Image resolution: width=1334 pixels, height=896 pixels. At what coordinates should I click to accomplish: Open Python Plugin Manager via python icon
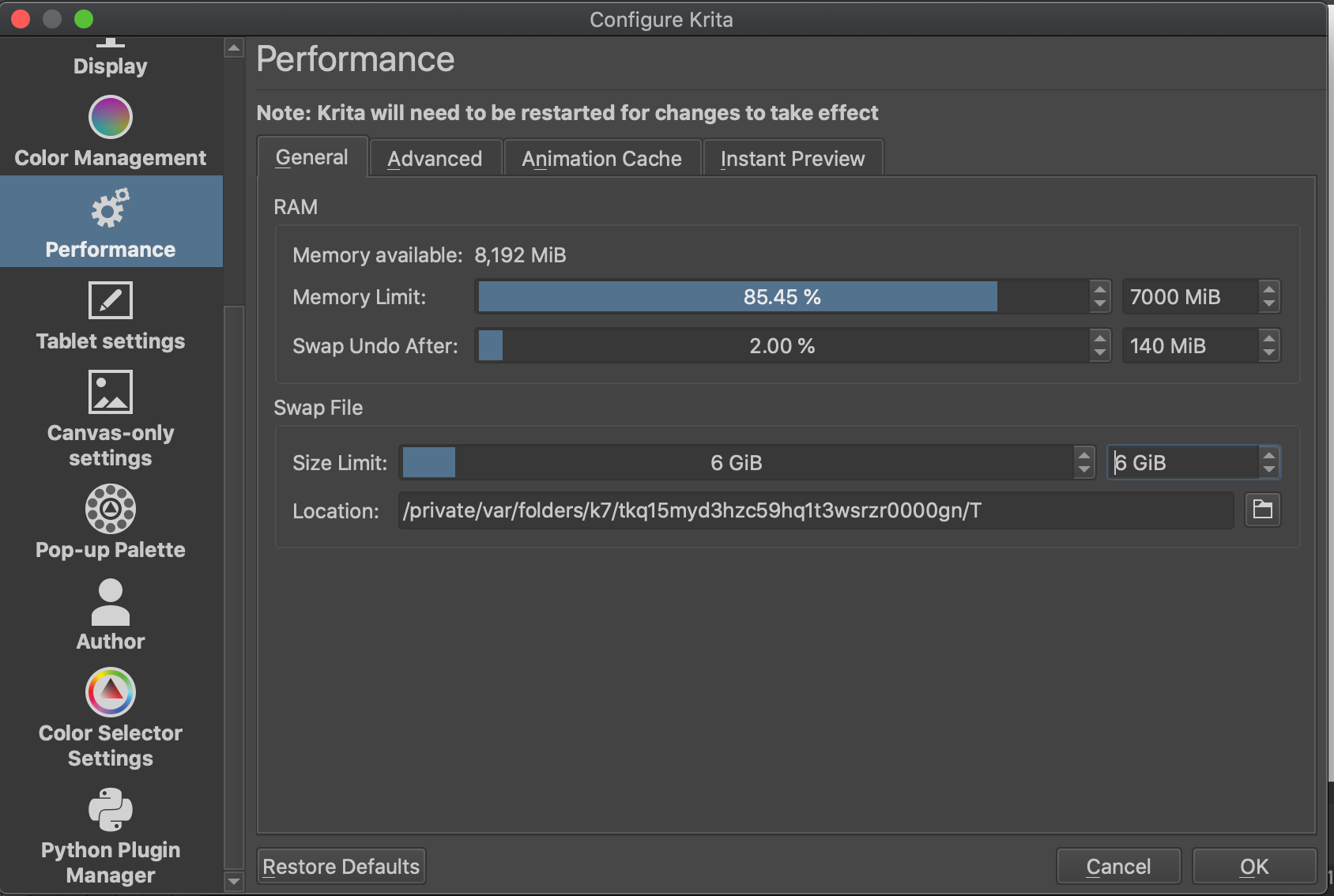pos(110,808)
